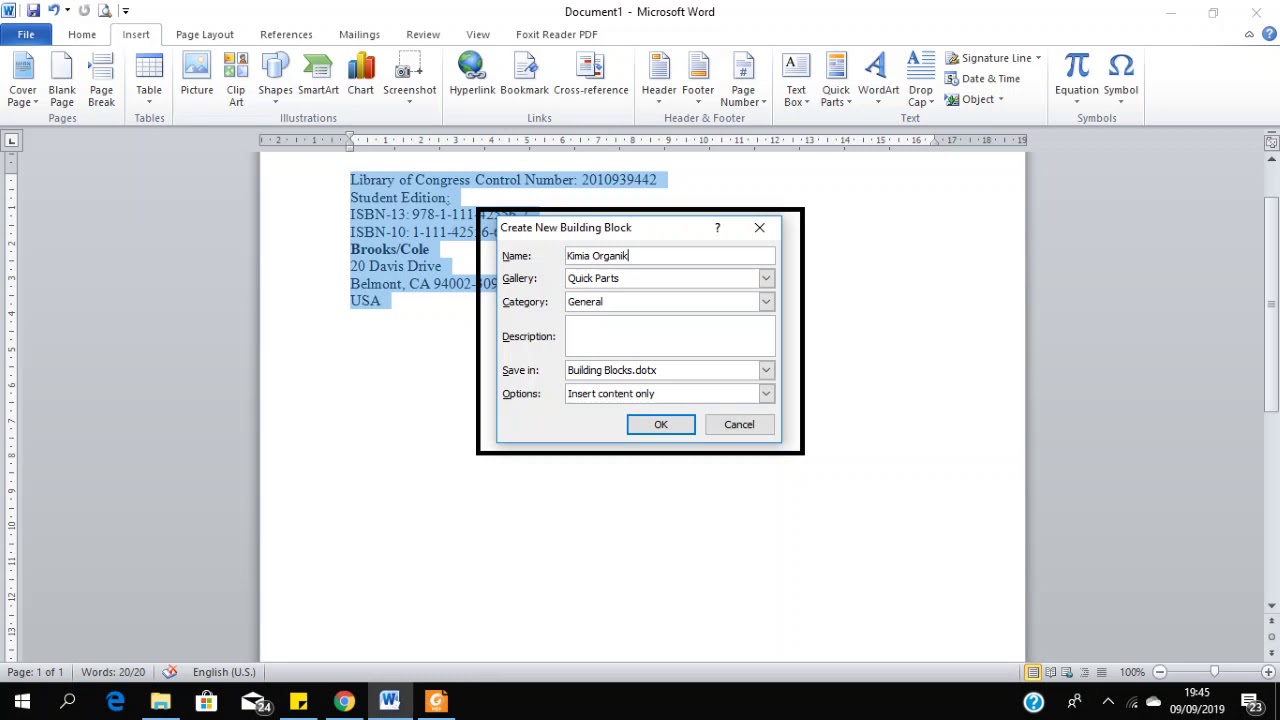Insert a Text Box
This screenshot has width=1280, height=720.
point(796,80)
